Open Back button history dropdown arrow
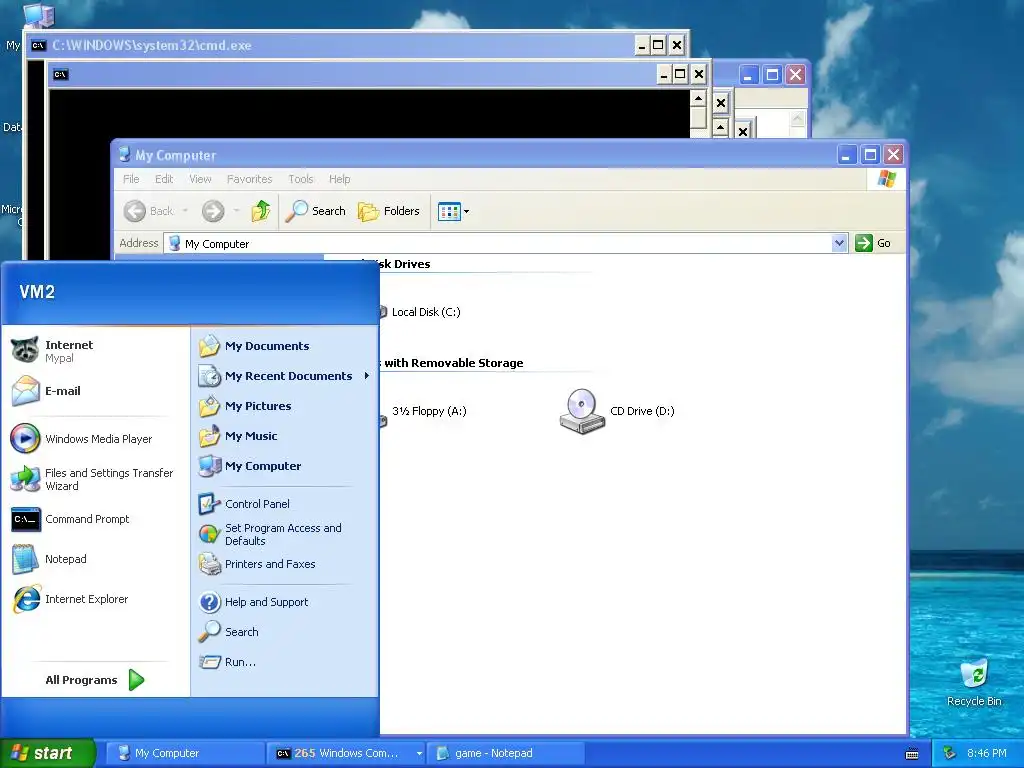The height and width of the screenshot is (768, 1024). tap(185, 211)
